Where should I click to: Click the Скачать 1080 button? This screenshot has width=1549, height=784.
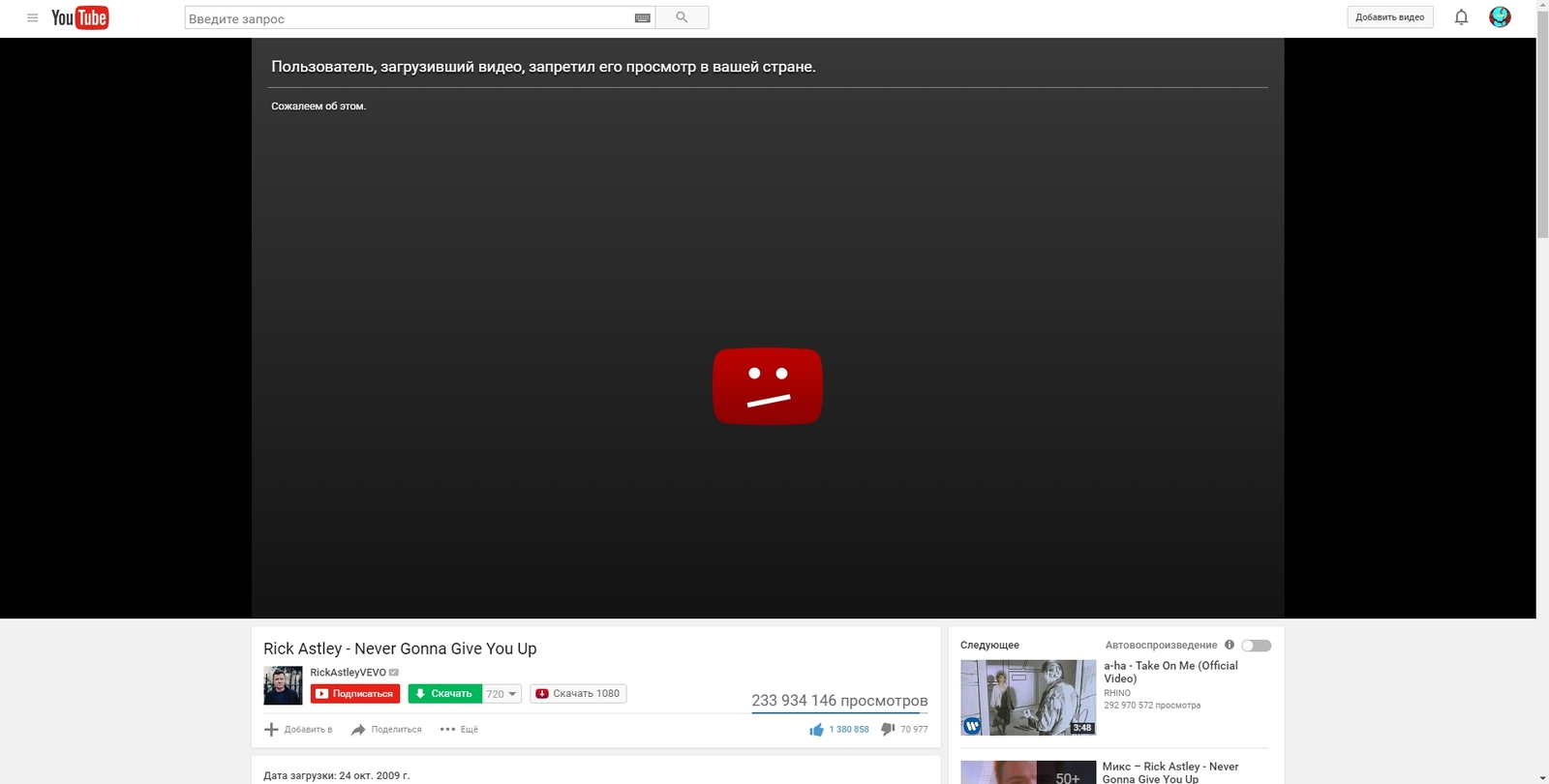pyautogui.click(x=578, y=694)
